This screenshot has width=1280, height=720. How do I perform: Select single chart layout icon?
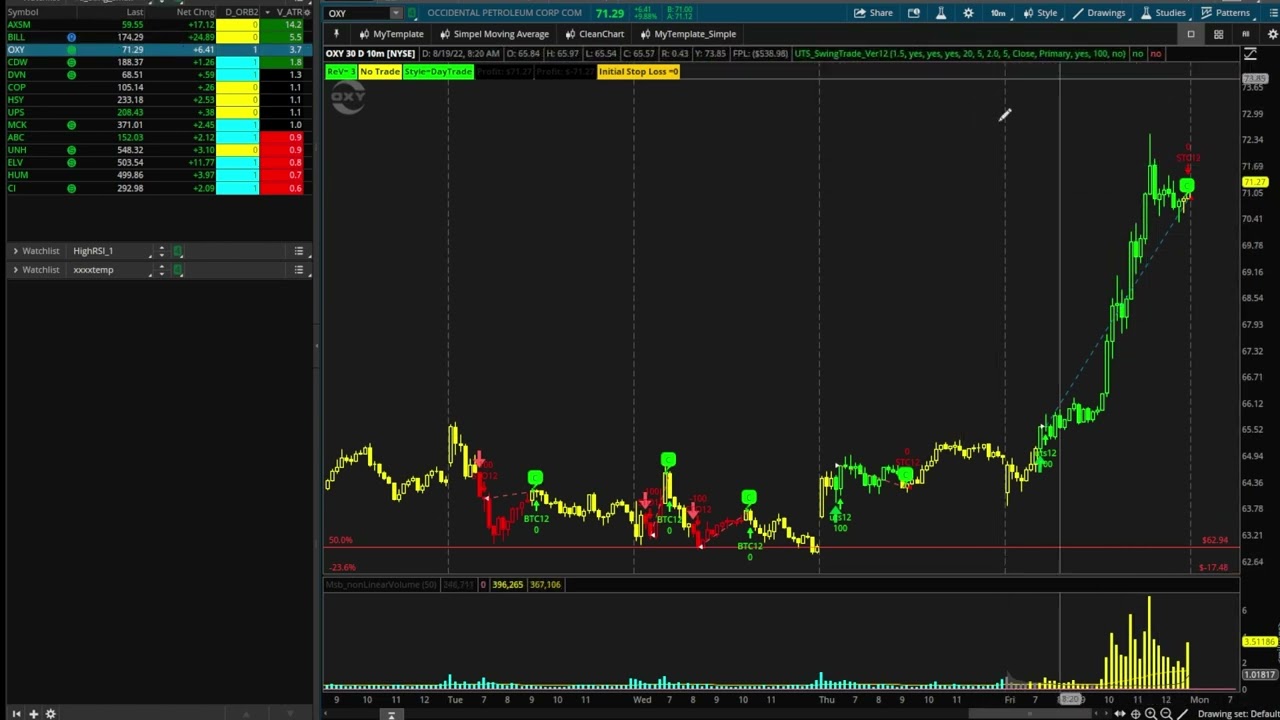point(1190,34)
